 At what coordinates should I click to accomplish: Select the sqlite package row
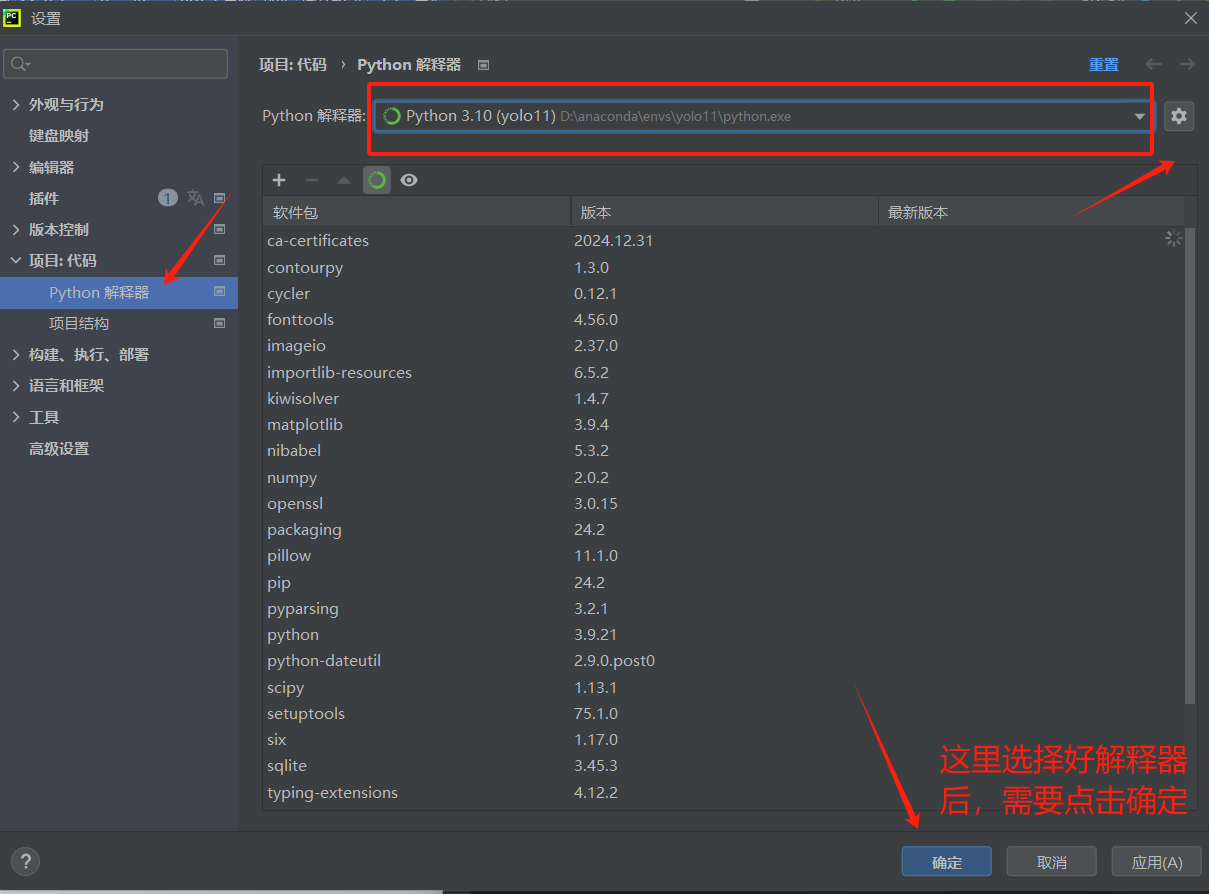point(723,766)
